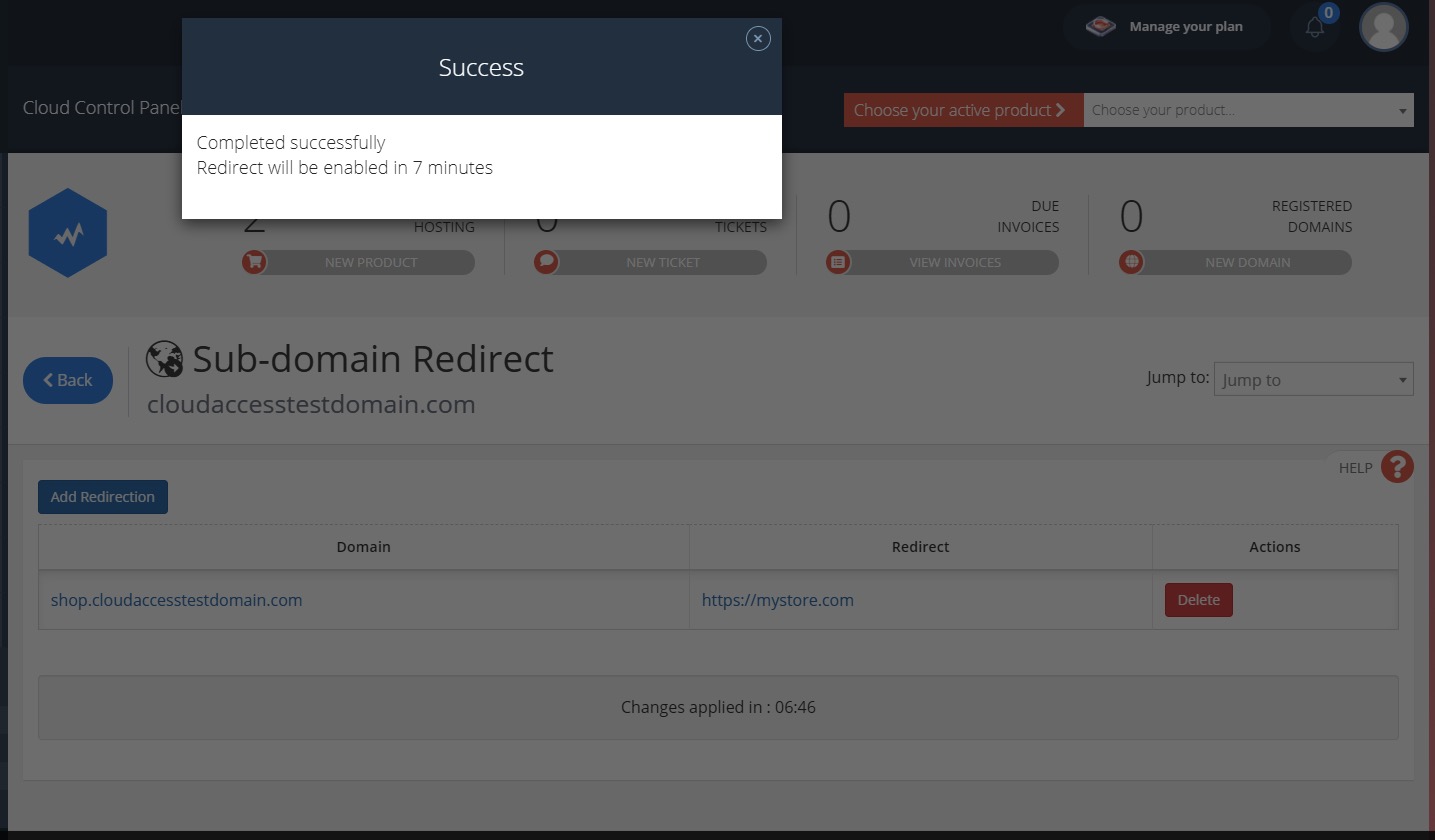The image size is (1435, 840).
Task: Close the Success dialog
Action: point(758,38)
